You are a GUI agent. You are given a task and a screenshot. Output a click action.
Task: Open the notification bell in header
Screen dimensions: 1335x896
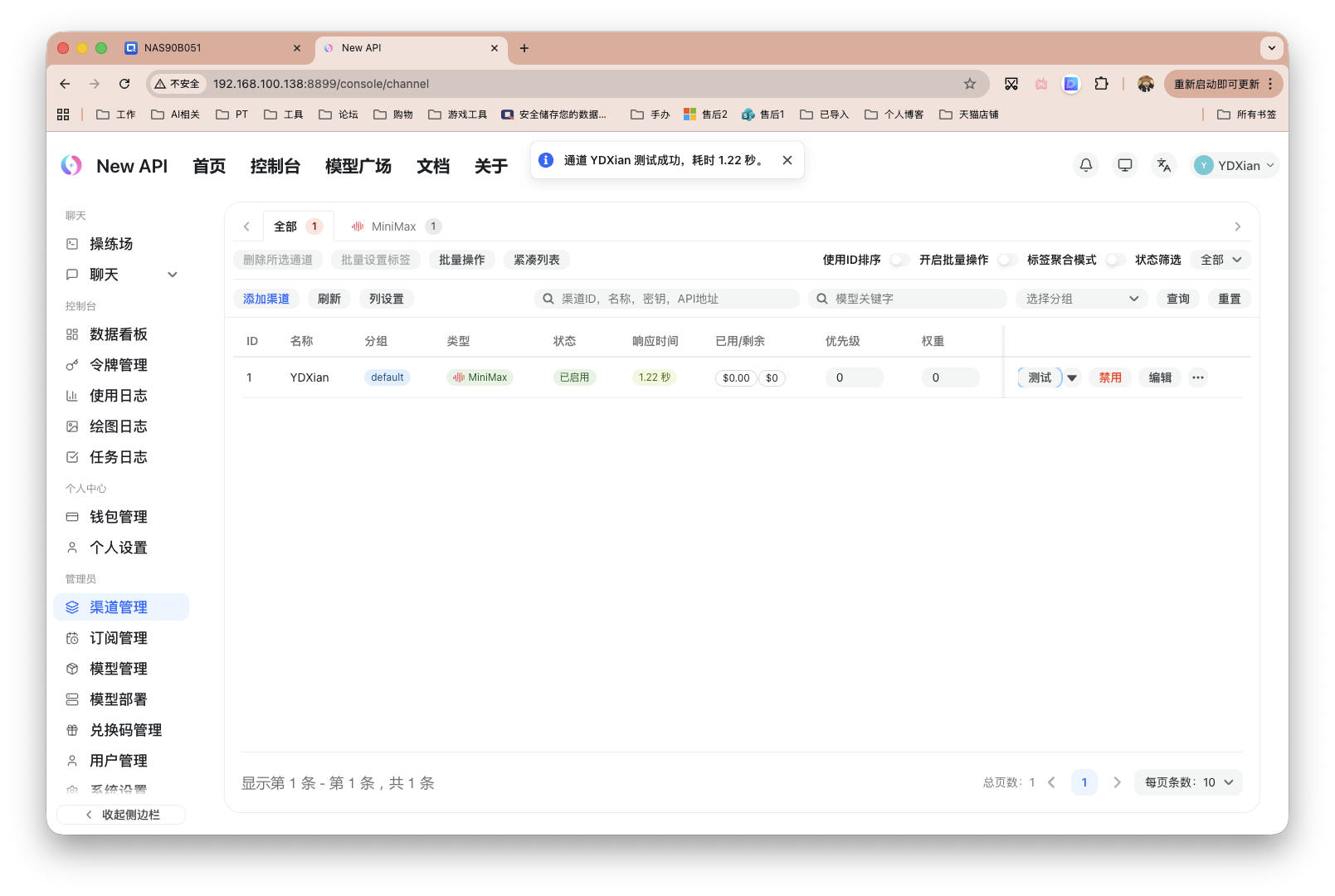coord(1085,165)
